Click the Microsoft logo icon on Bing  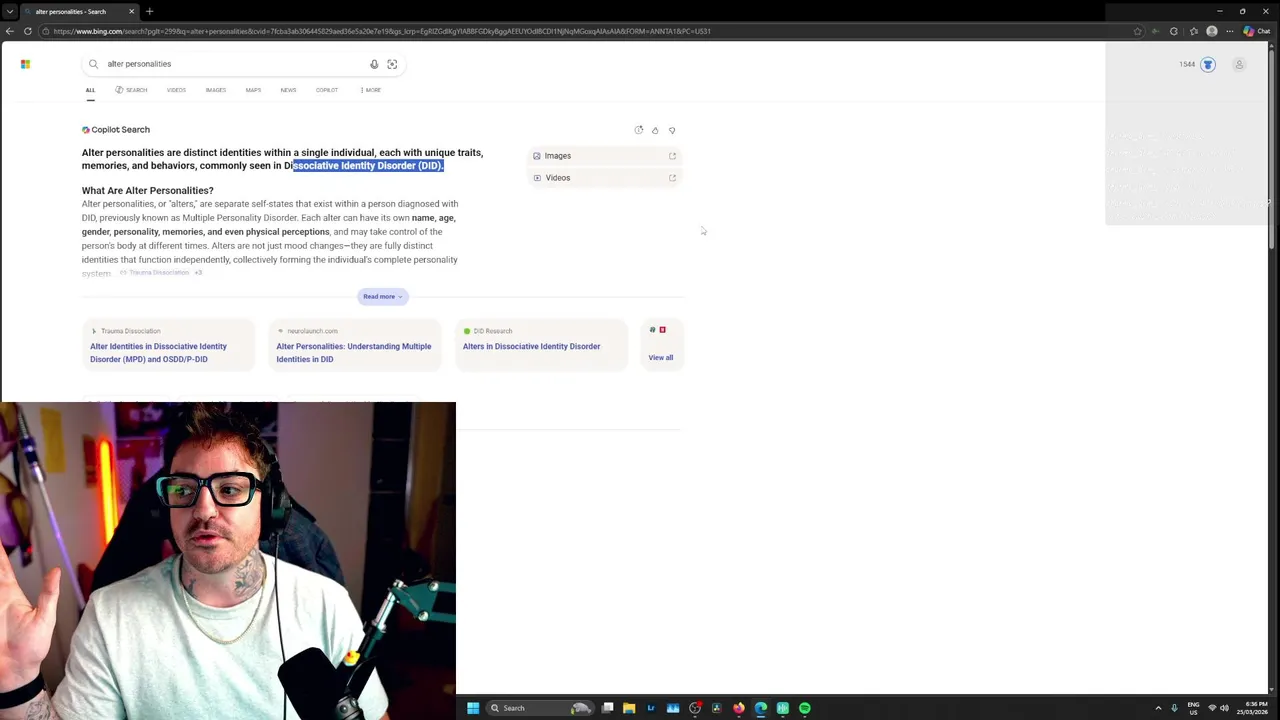tap(25, 64)
